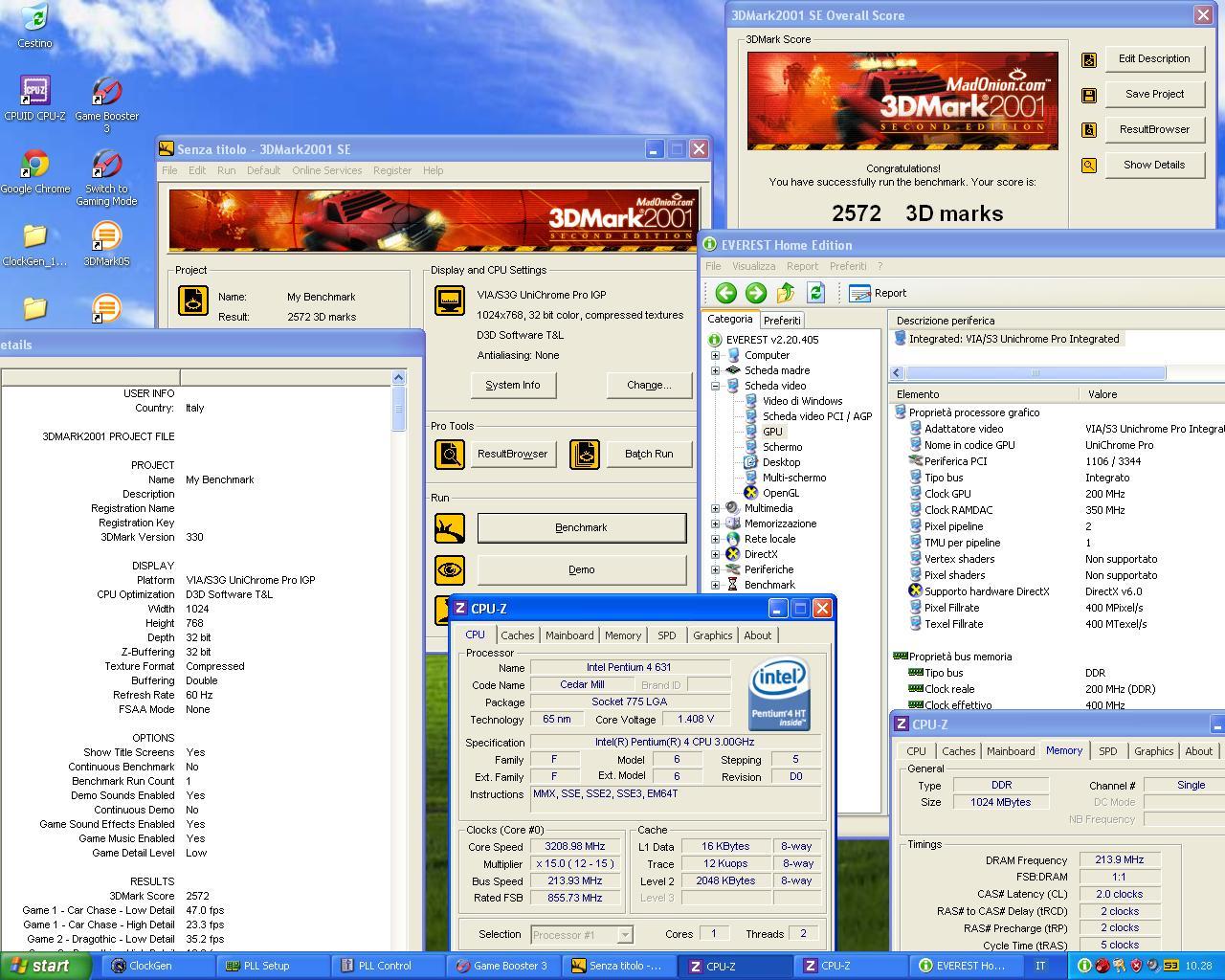Viewport: 1225px width, 980px height.
Task: Click the Save Project button
Action: 1154,94
